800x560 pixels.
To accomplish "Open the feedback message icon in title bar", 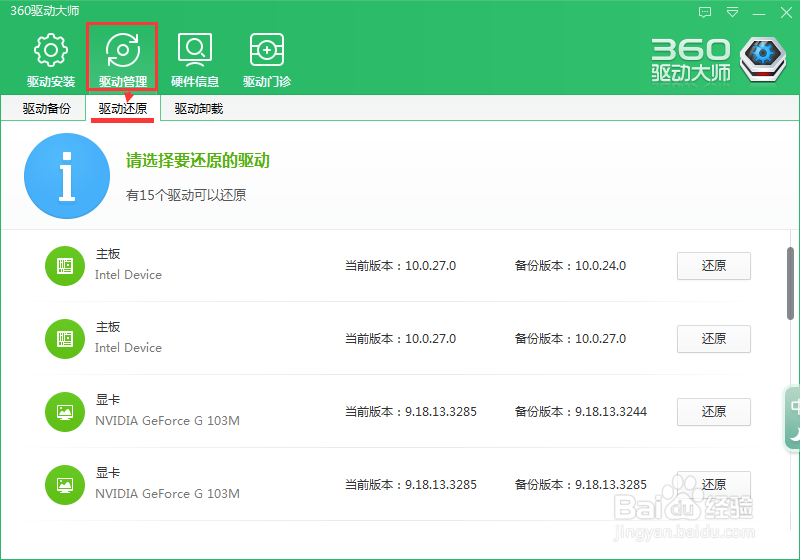I will pyautogui.click(x=705, y=12).
